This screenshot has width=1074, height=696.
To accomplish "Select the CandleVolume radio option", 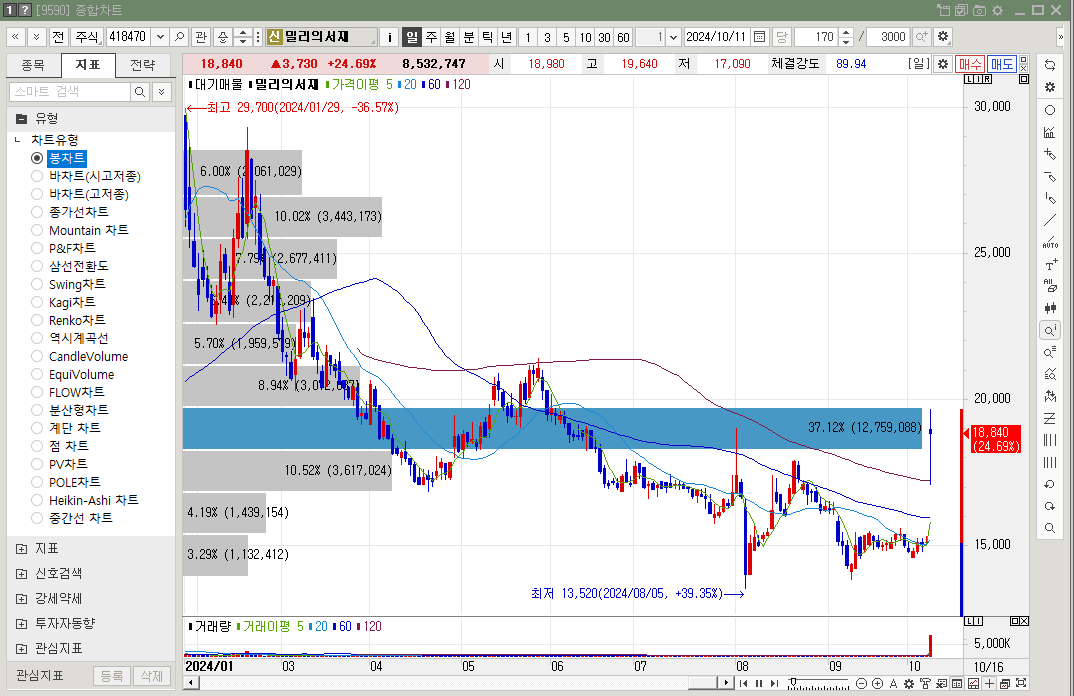I will pos(37,356).
